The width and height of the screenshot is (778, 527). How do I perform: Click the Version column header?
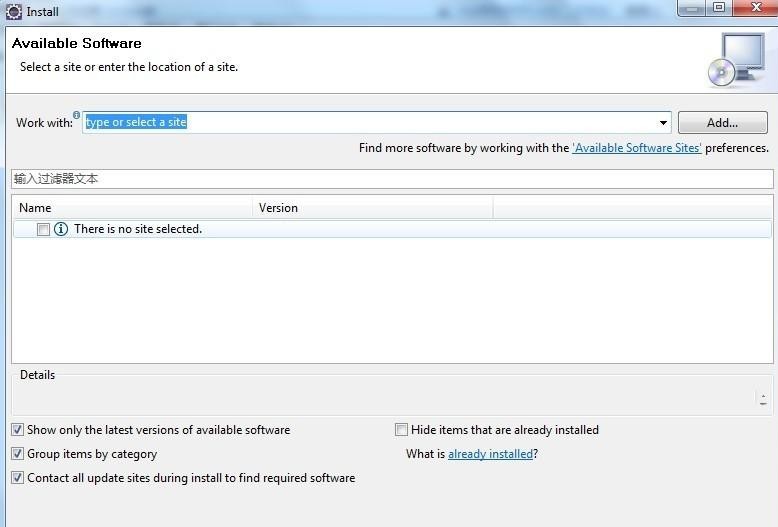372,208
